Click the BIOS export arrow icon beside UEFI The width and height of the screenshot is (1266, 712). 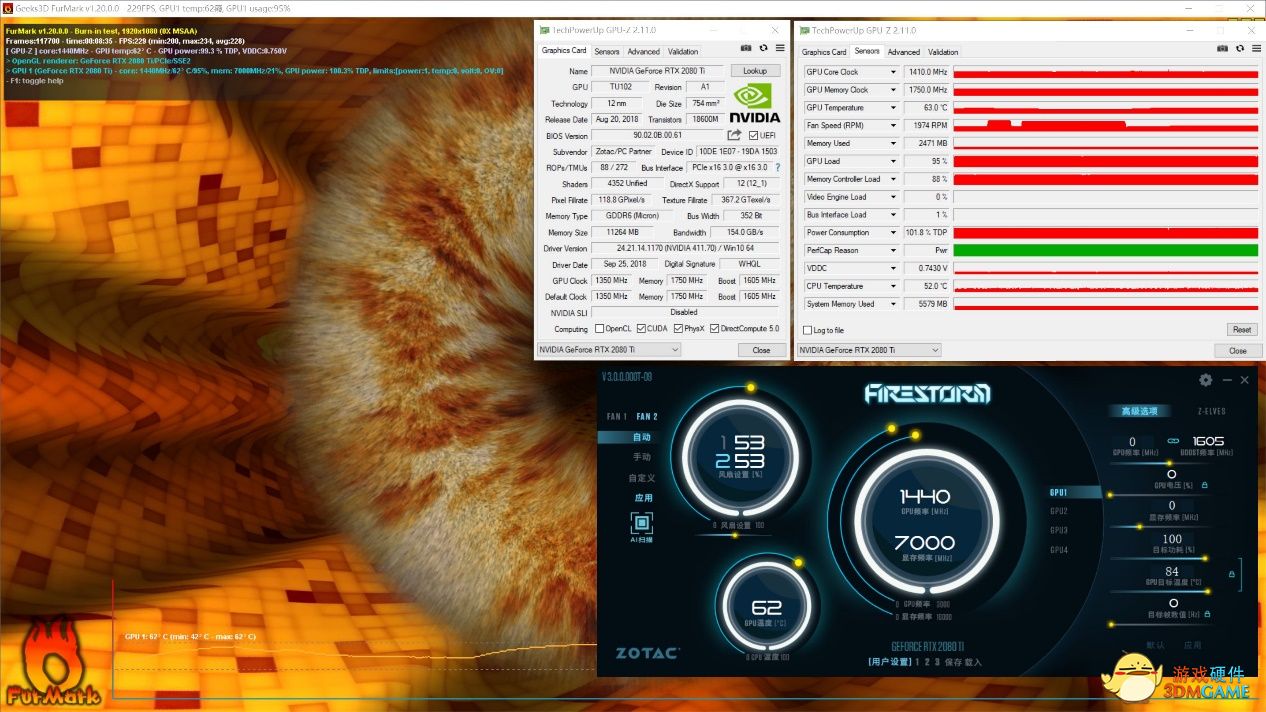[734, 135]
